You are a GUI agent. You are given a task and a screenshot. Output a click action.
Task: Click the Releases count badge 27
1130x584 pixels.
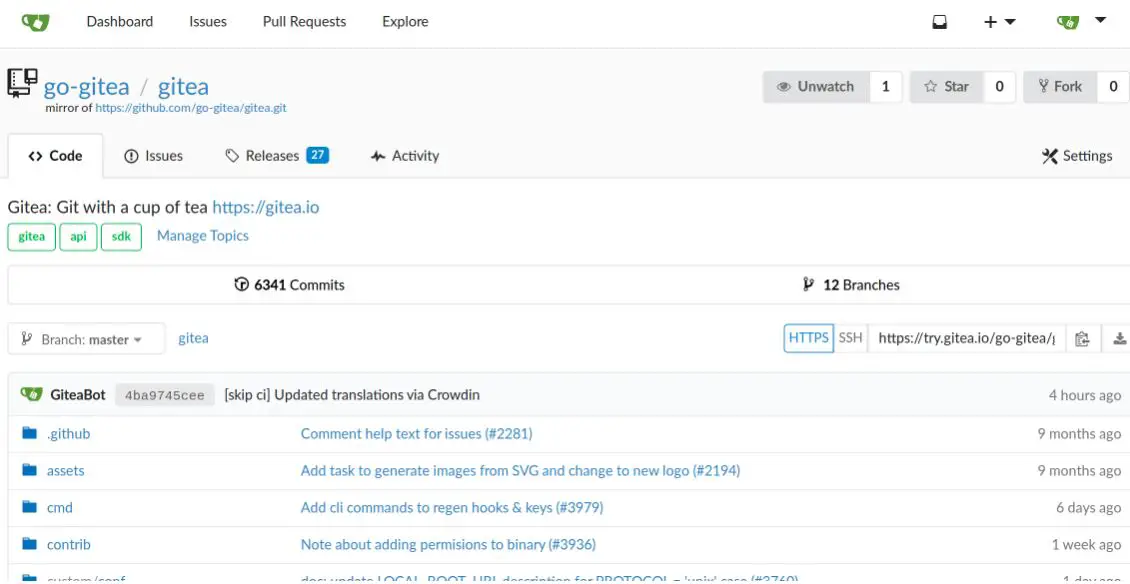pos(317,155)
